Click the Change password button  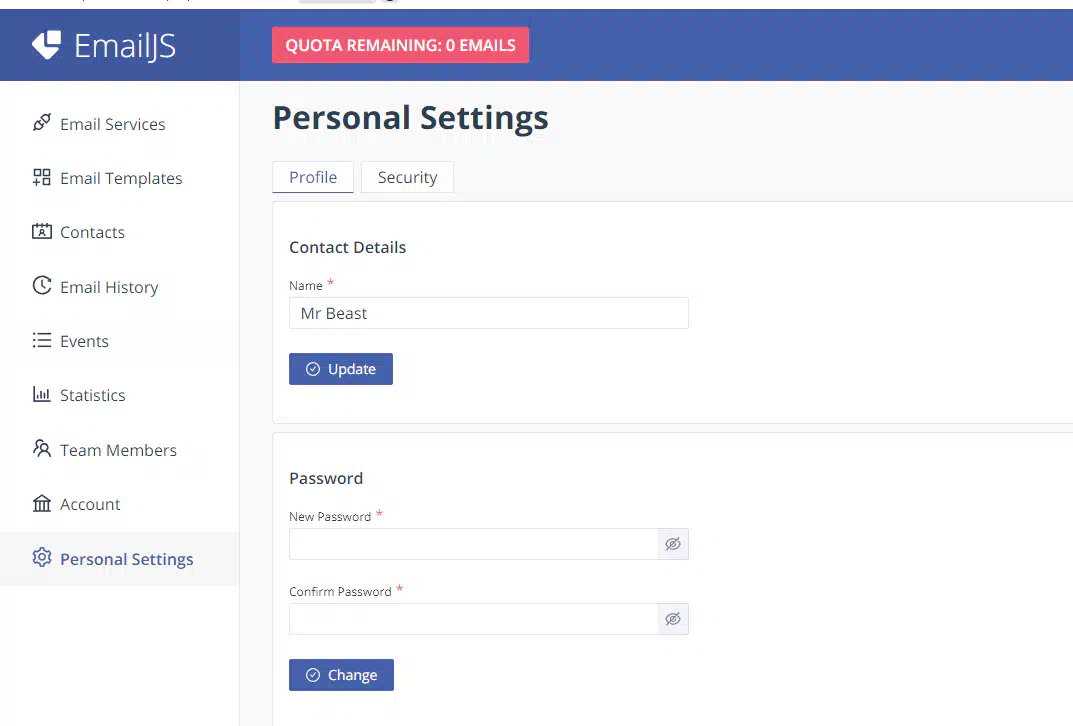point(341,675)
